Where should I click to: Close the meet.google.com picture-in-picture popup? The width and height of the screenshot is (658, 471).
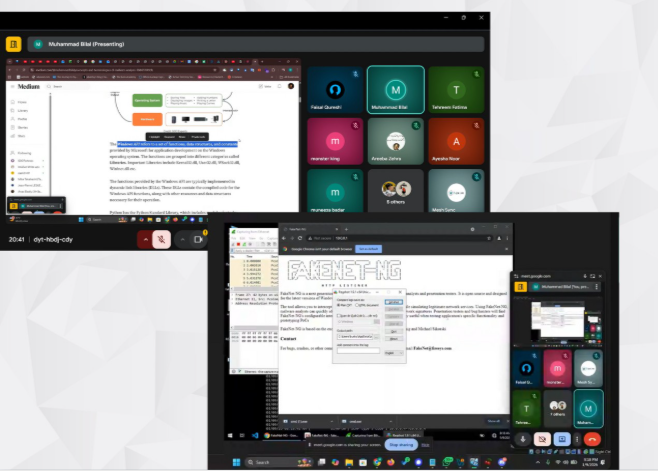[600, 276]
